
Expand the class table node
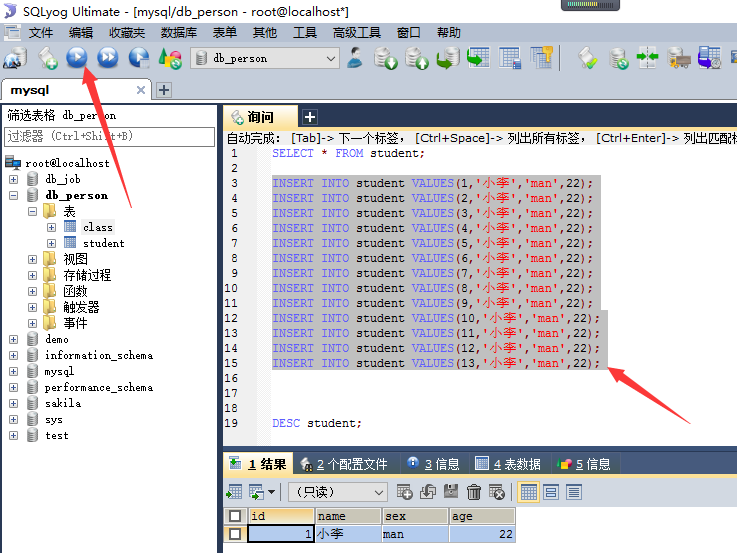click(x=51, y=227)
